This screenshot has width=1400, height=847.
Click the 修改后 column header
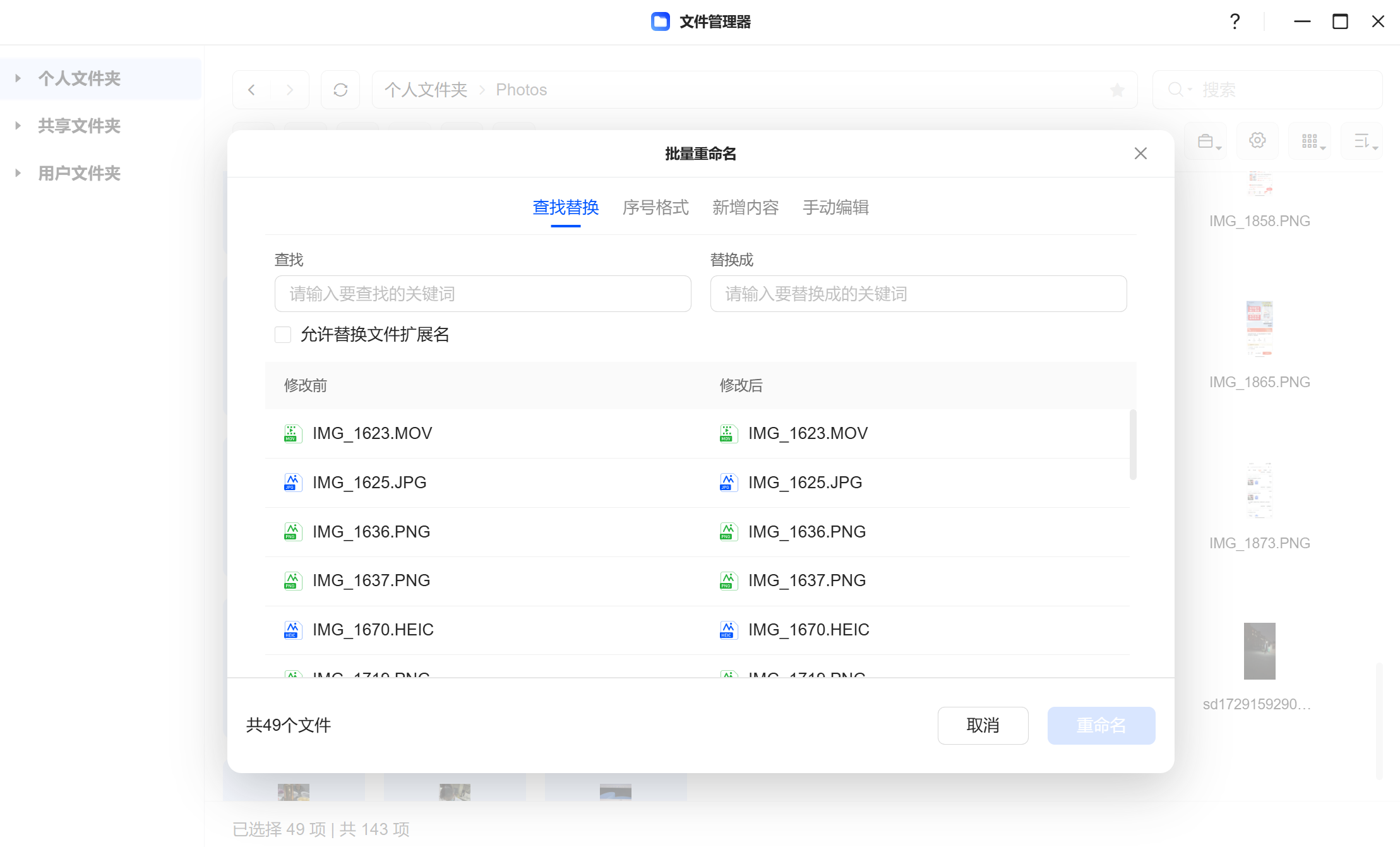click(741, 385)
